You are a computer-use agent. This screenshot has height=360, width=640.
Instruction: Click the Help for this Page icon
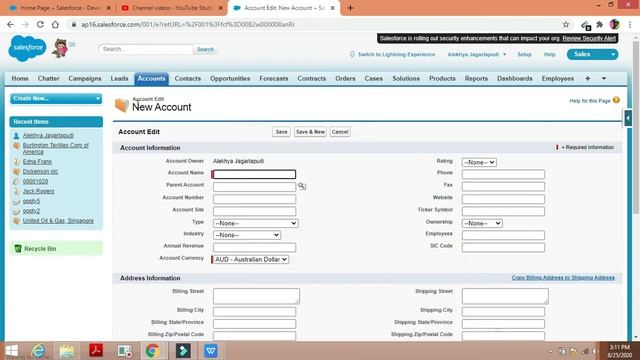(x=616, y=100)
